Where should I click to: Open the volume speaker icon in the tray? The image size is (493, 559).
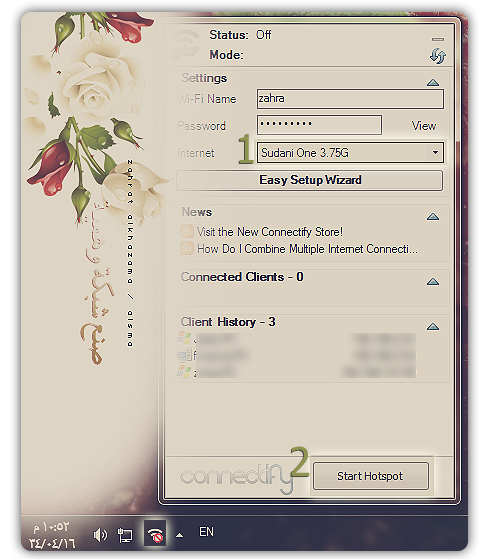click(100, 535)
